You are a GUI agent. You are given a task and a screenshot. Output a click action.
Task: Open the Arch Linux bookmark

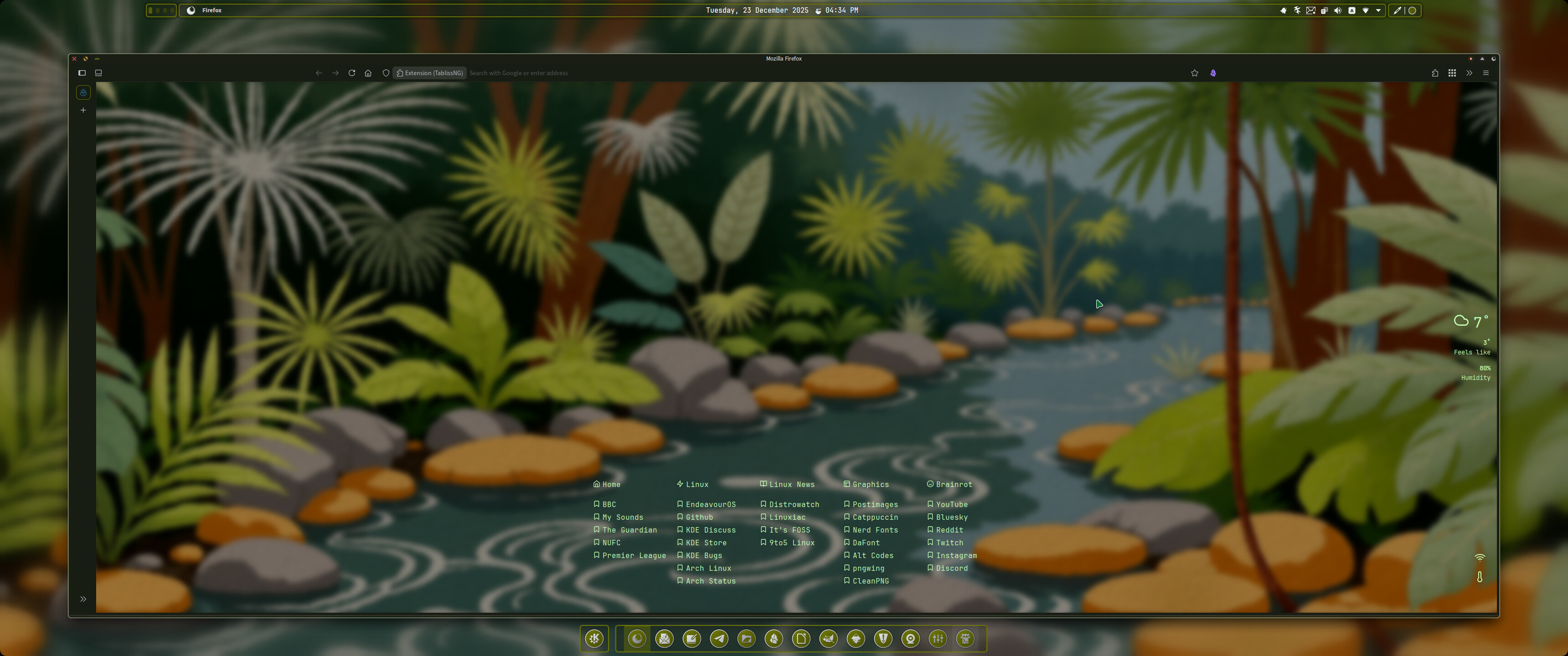pyautogui.click(x=704, y=569)
